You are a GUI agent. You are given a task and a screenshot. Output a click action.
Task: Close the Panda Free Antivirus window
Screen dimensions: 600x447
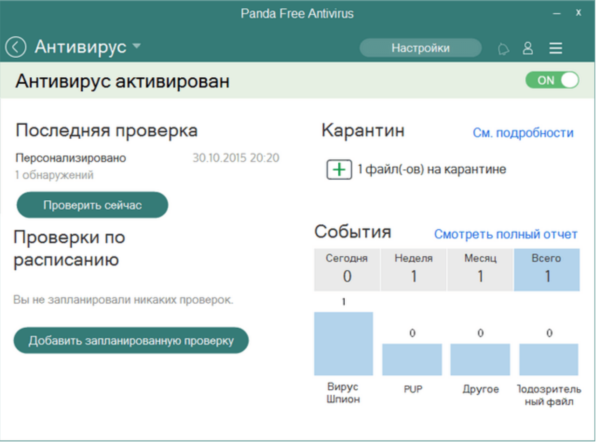[579, 13]
